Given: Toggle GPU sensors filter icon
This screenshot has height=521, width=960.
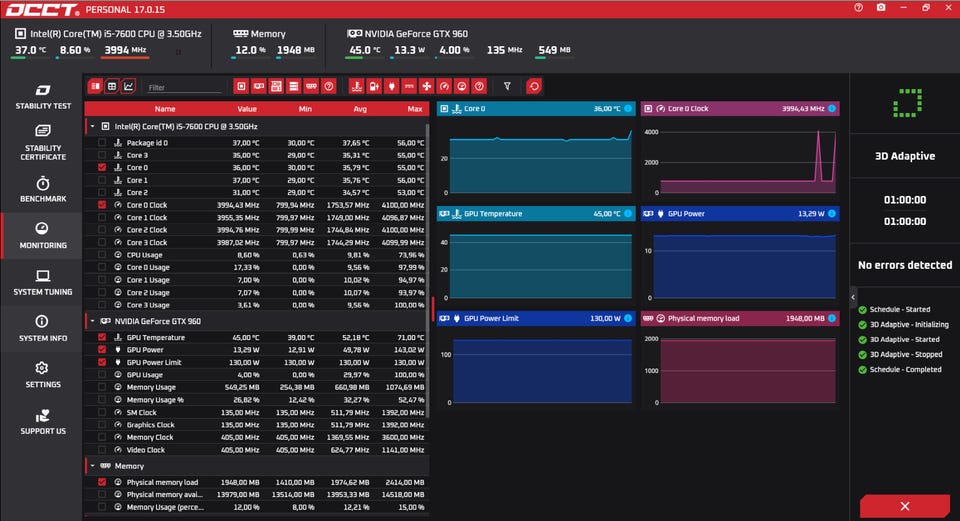Looking at the screenshot, I should (x=259, y=86).
